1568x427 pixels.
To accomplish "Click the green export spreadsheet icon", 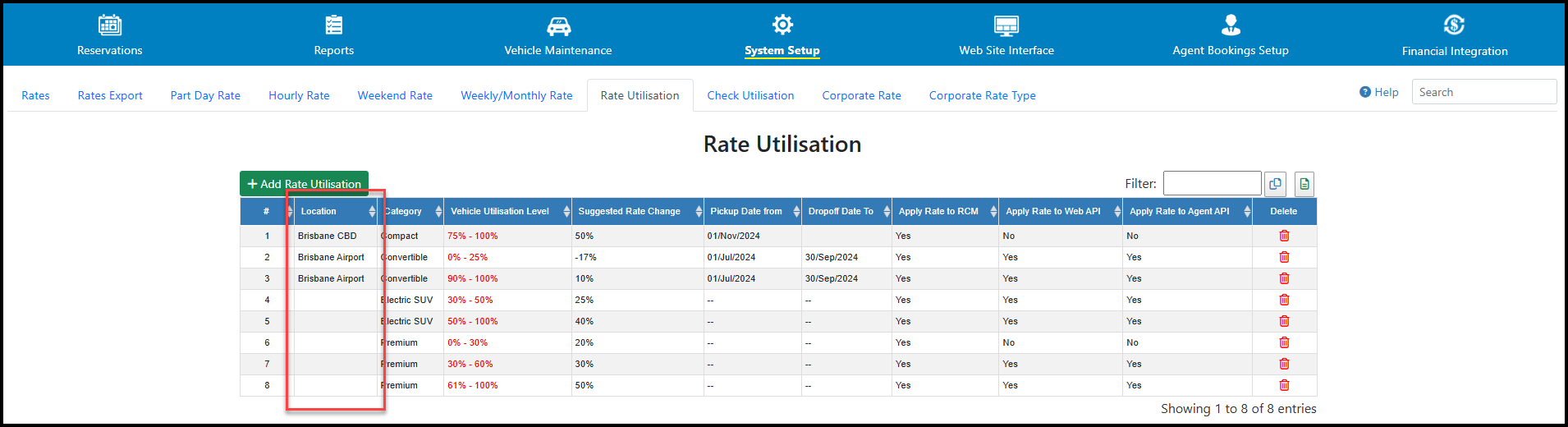I will tap(1304, 184).
